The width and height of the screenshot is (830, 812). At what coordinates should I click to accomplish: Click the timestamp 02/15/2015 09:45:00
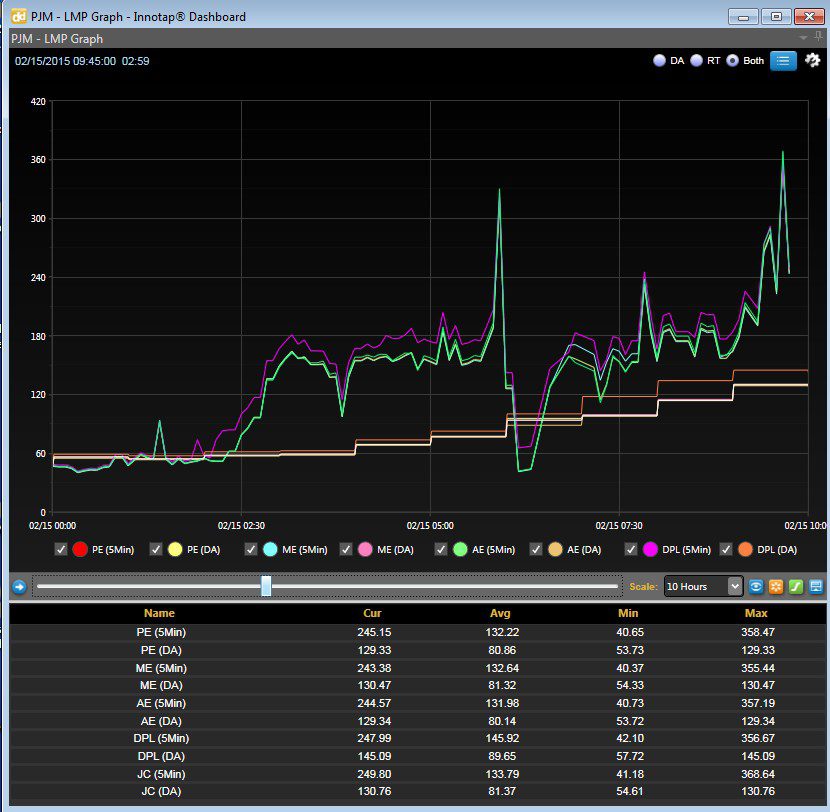65,61
